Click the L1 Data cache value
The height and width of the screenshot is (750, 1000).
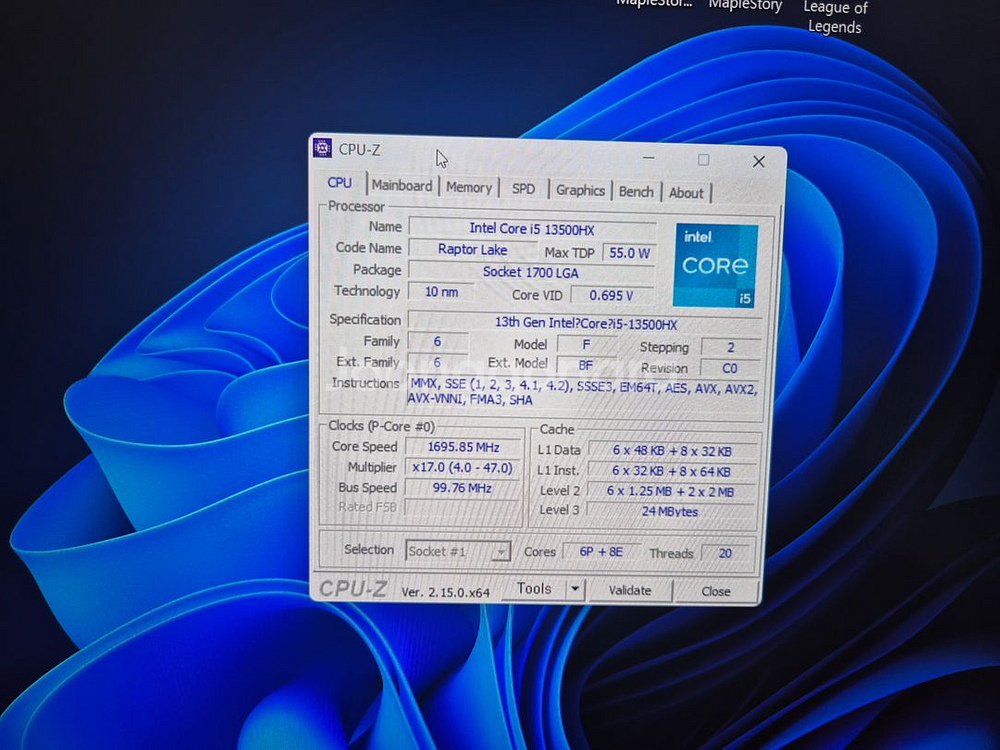click(672, 451)
